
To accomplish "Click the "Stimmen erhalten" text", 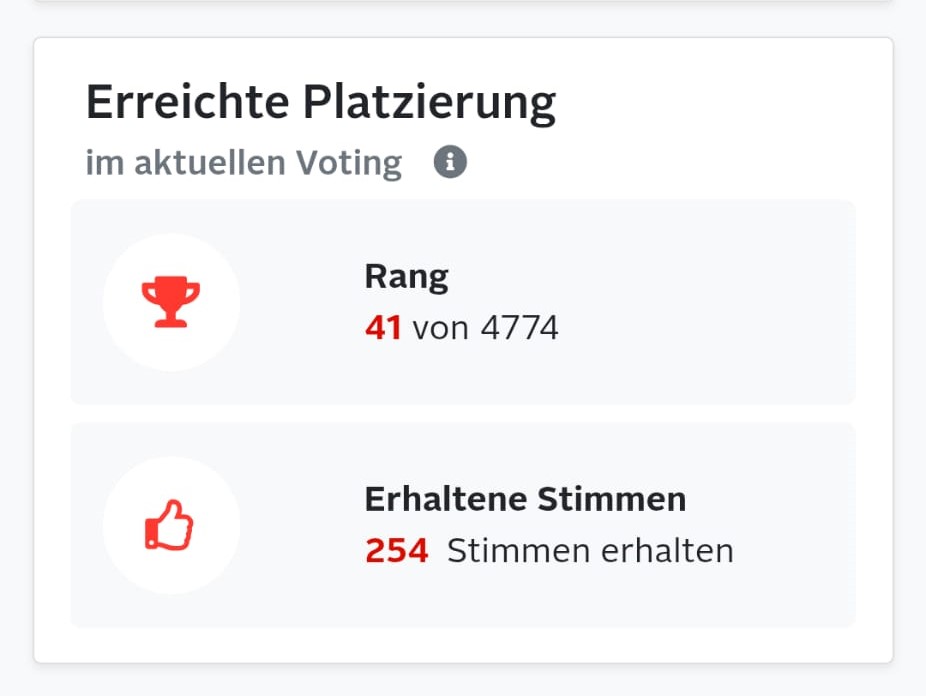I will click(x=590, y=550).
